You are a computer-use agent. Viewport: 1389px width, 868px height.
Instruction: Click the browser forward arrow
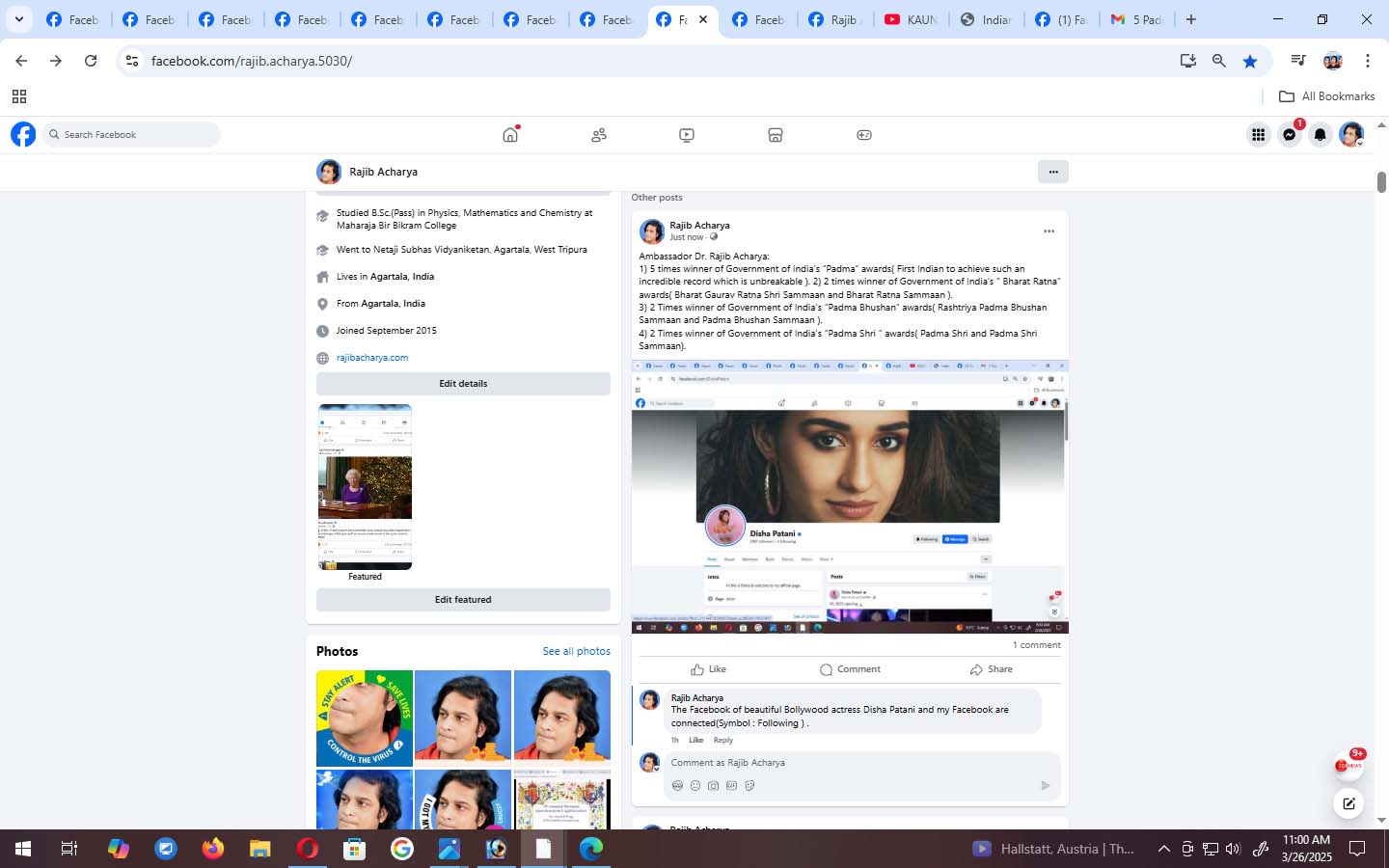point(56,61)
